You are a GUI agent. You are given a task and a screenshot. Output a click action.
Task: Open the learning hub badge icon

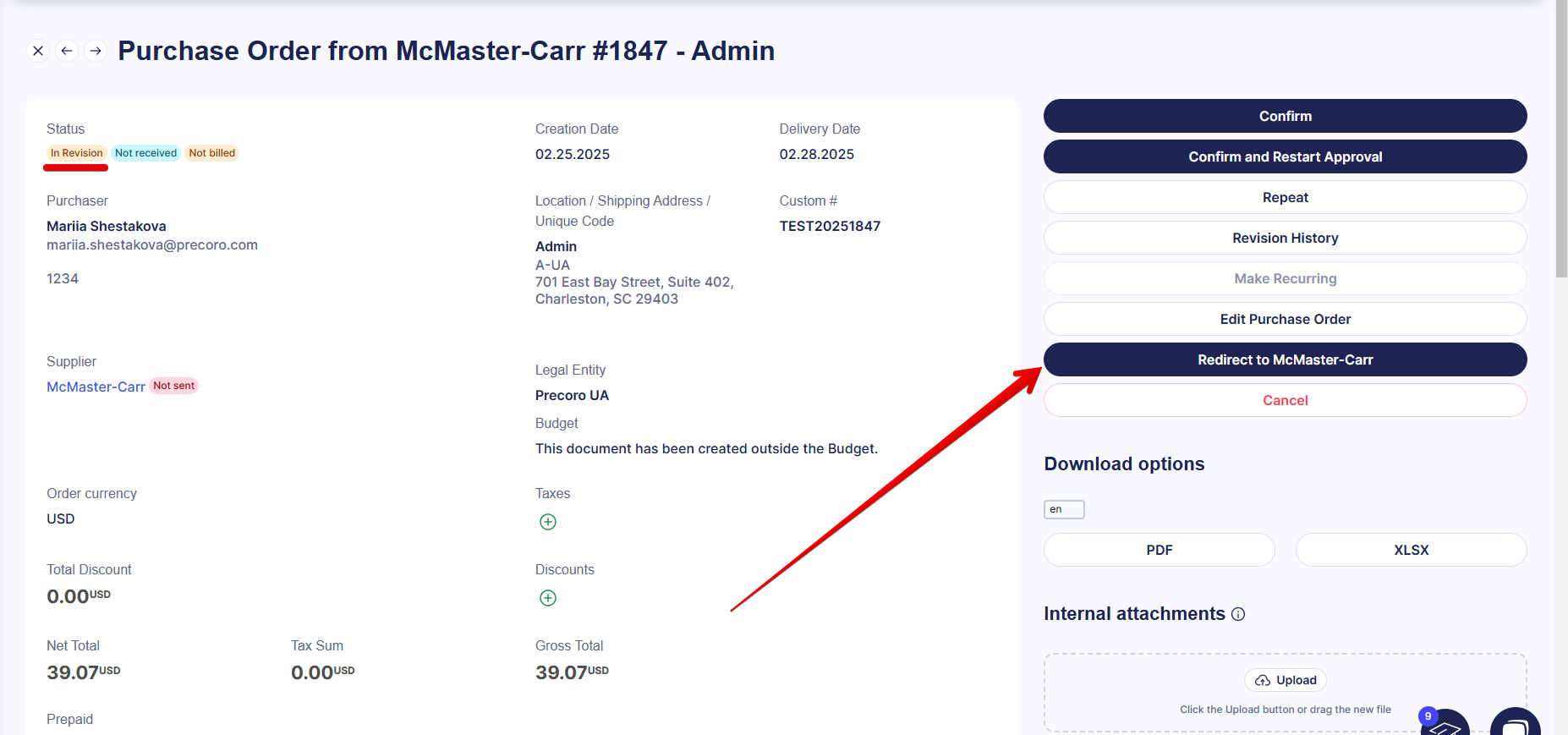1445,724
